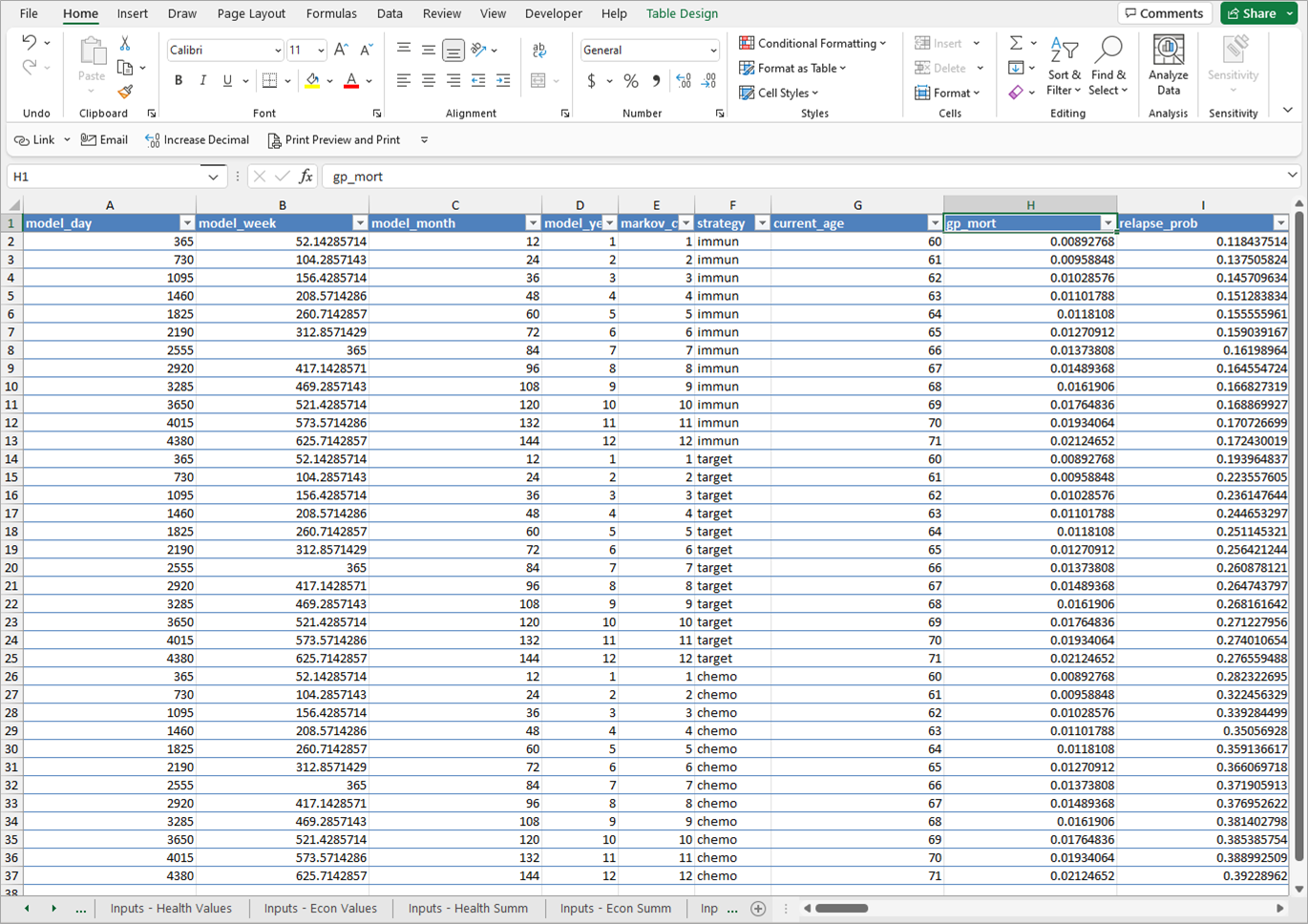This screenshot has width=1308, height=924.
Task: Click Sort & Filter button
Action: [x=1064, y=66]
